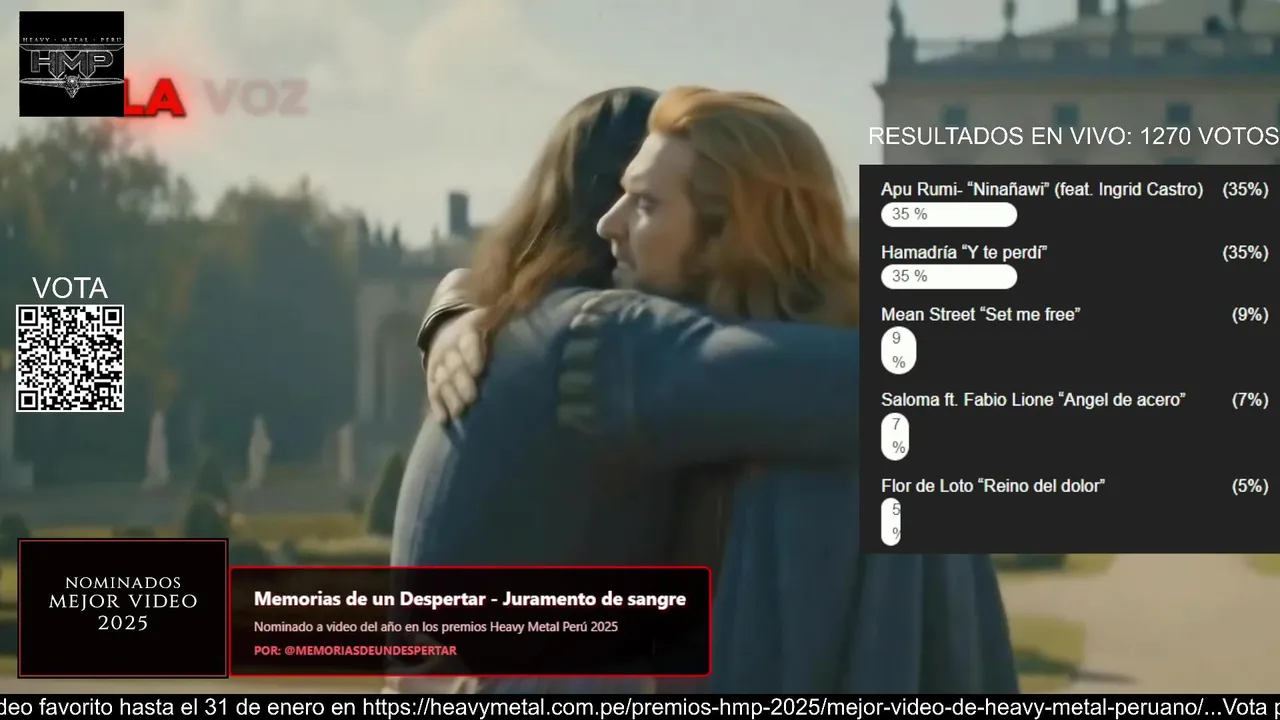This screenshot has height=720, width=1280.
Task: Click the (35%) value beside Hamadría
Action: pyautogui.click(x=1245, y=252)
